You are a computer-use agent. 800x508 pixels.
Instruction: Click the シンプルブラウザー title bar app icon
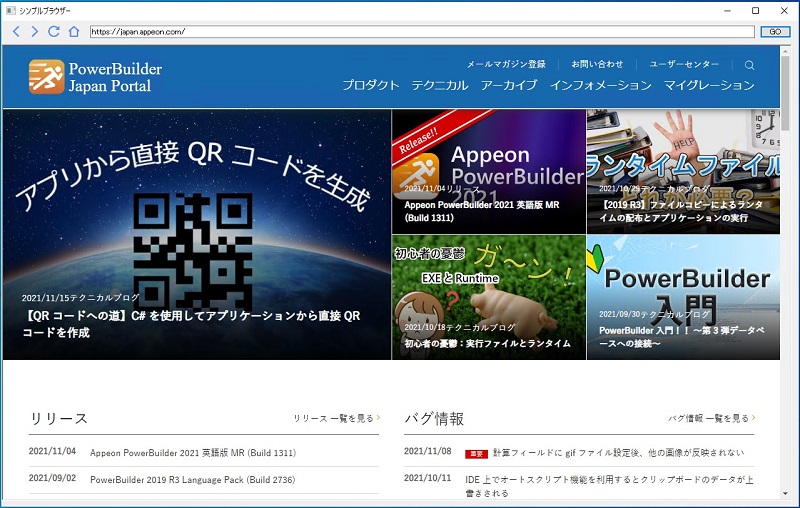[10, 10]
